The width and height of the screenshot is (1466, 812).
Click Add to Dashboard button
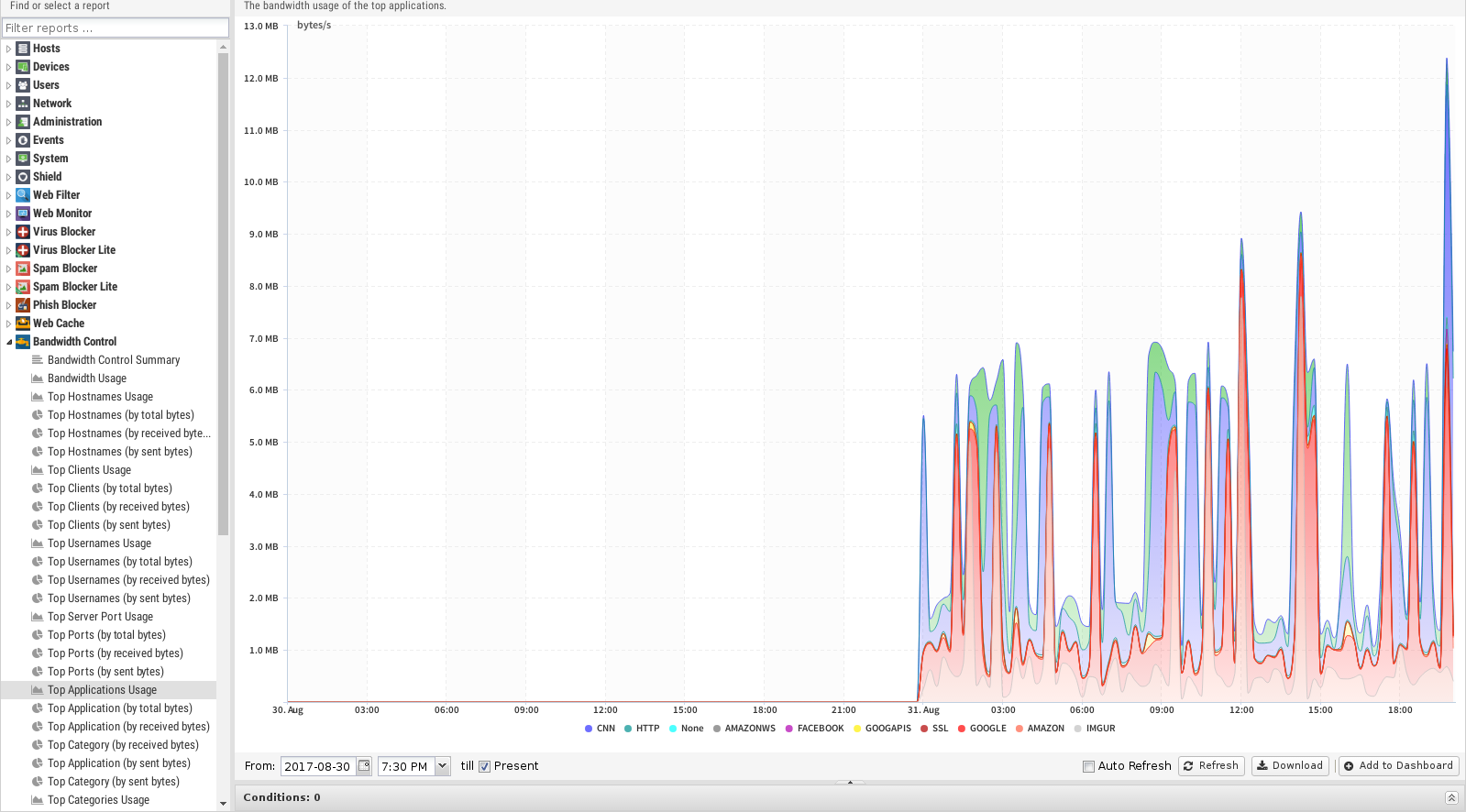[1398, 765]
